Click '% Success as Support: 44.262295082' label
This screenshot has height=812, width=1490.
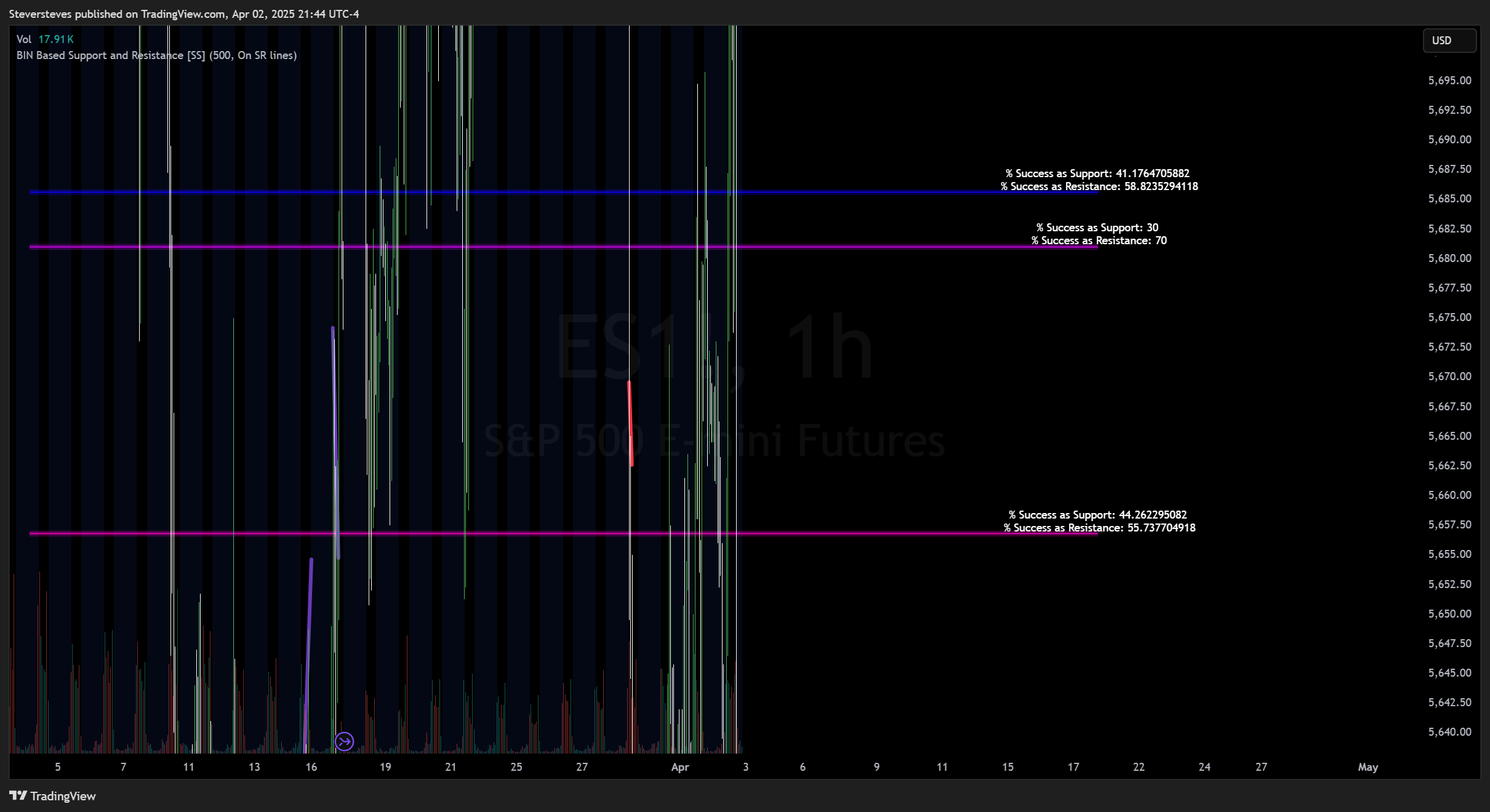pyautogui.click(x=1097, y=515)
